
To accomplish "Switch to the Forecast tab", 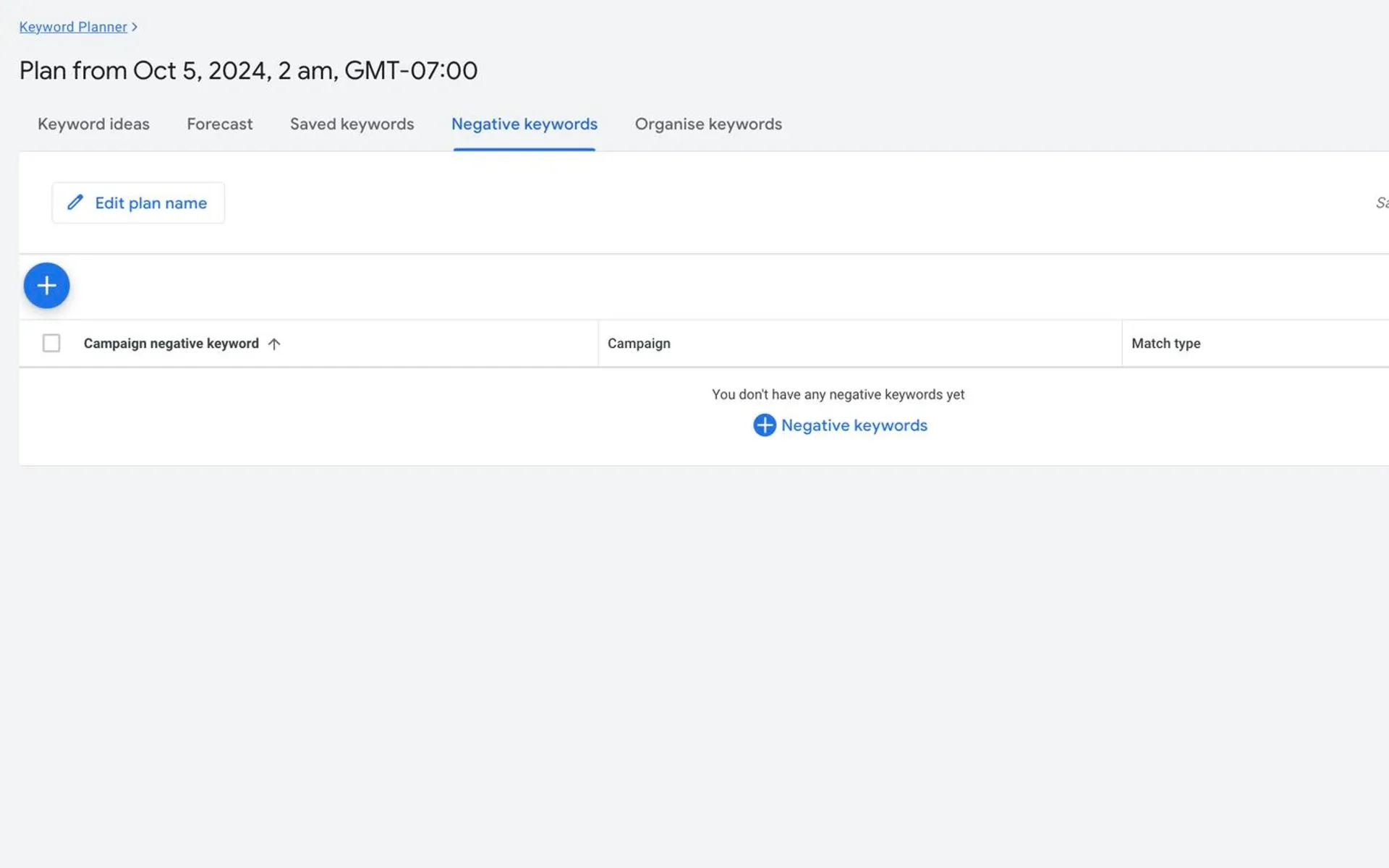I will 220,124.
